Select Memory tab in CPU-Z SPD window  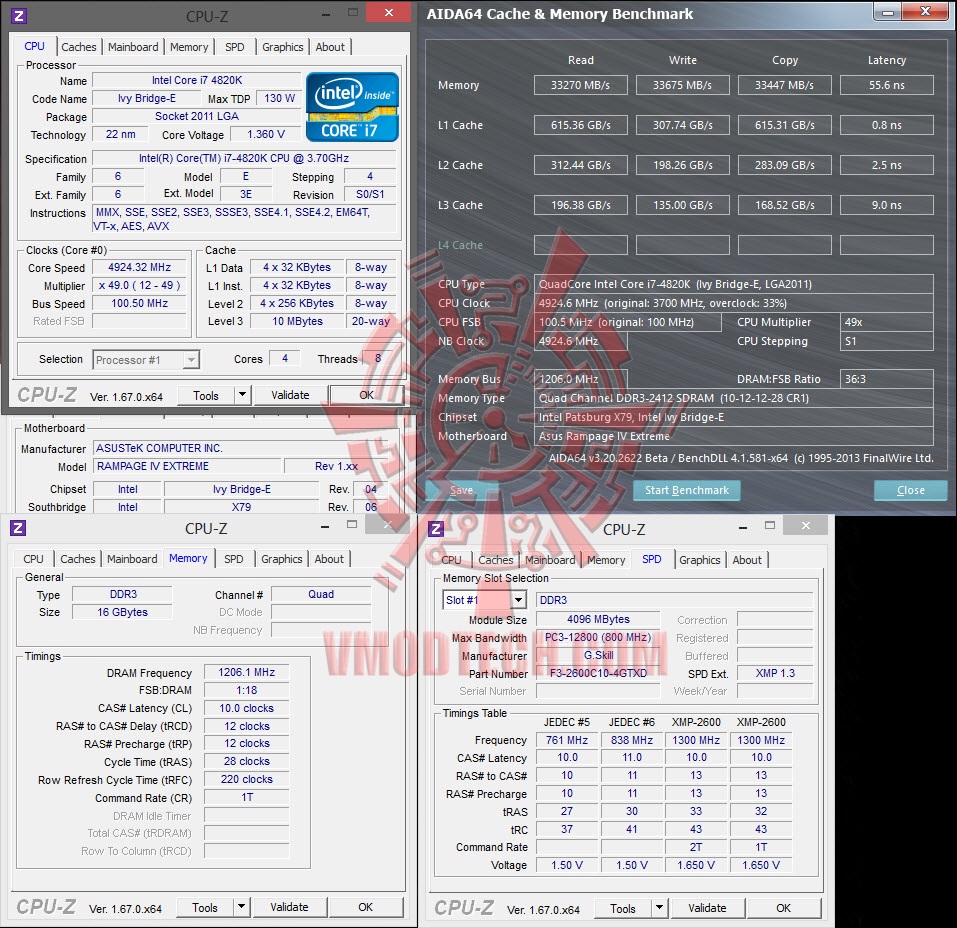coord(606,560)
